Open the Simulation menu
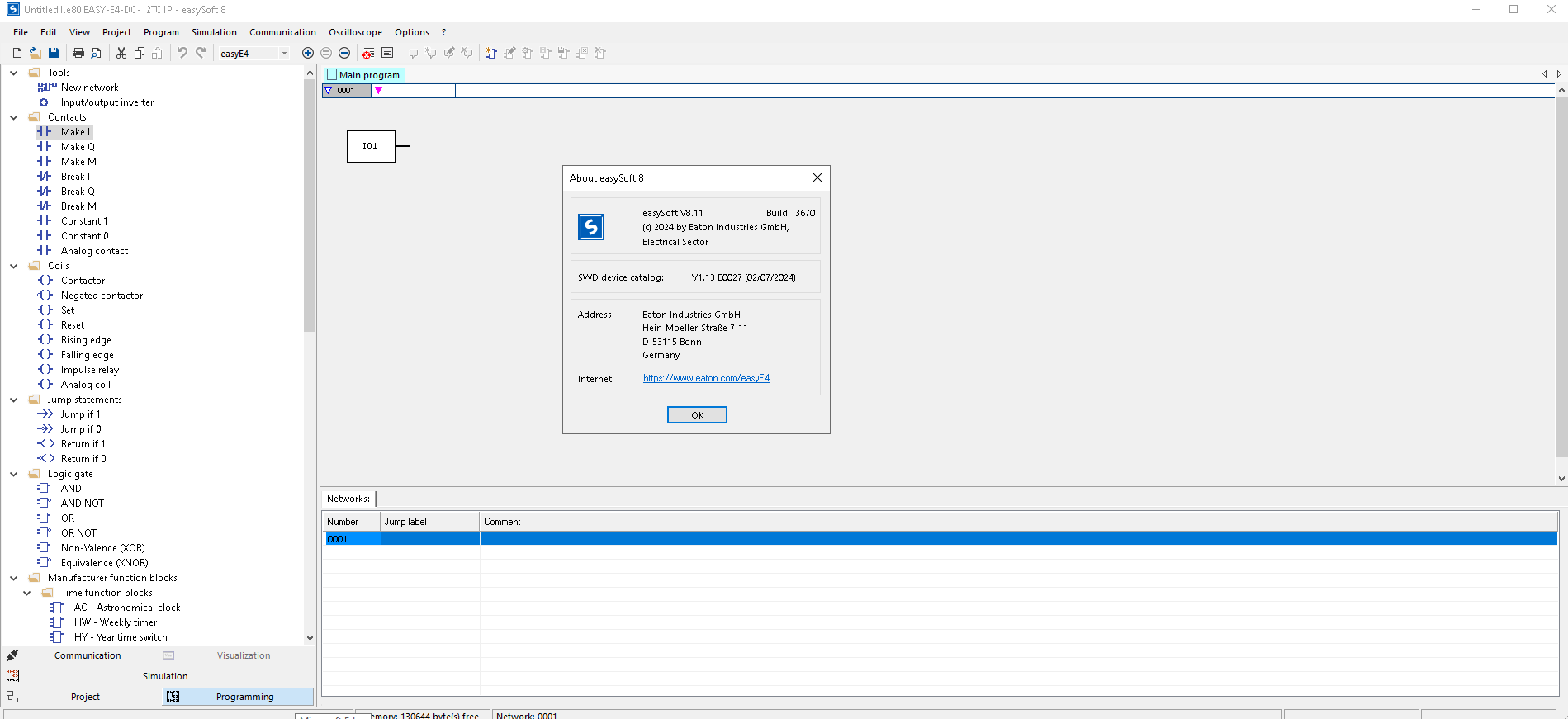The width and height of the screenshot is (1568, 719). tap(214, 32)
